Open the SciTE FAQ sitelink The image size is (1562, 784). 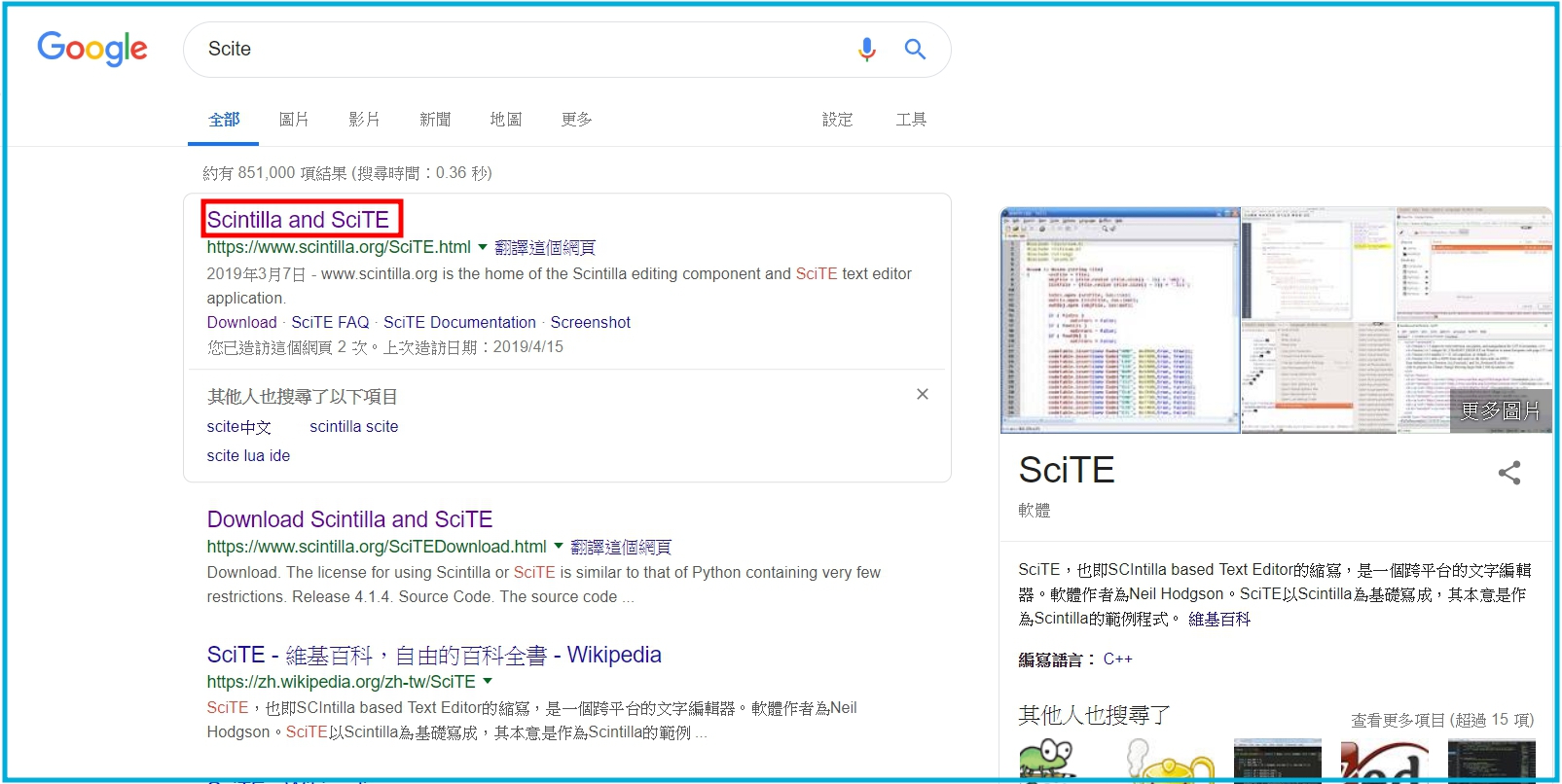coord(331,322)
